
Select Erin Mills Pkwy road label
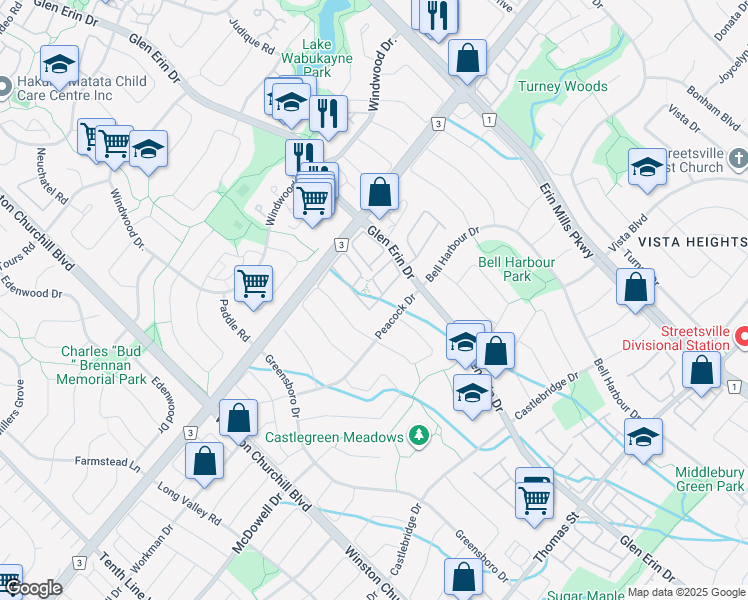pos(566,220)
